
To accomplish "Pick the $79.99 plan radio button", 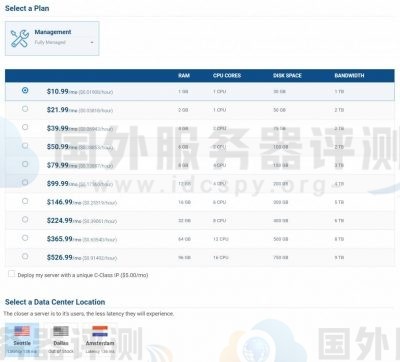I will coord(25,164).
